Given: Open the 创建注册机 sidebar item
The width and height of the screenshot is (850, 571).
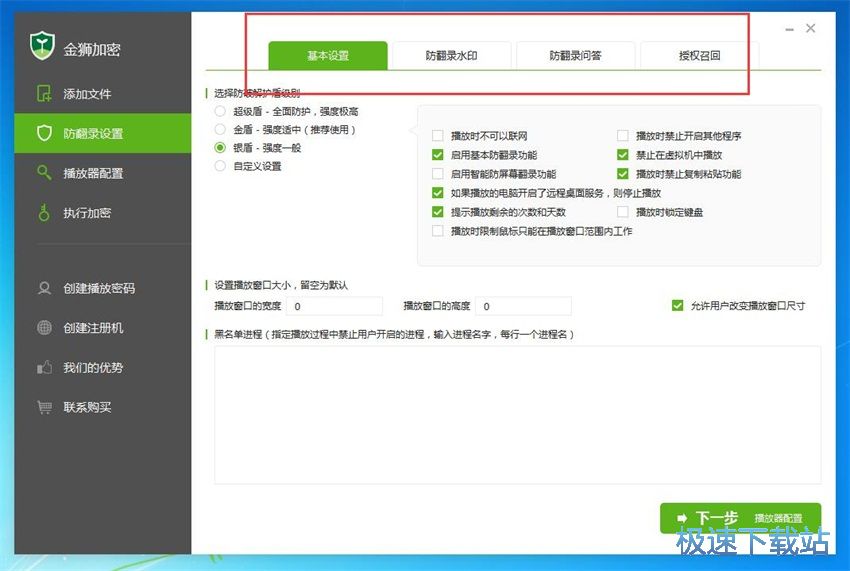Looking at the screenshot, I should click(102, 328).
